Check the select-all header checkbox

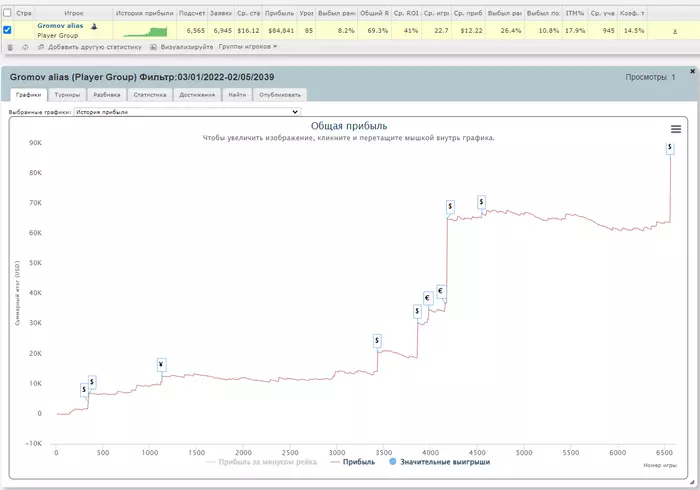7,13
